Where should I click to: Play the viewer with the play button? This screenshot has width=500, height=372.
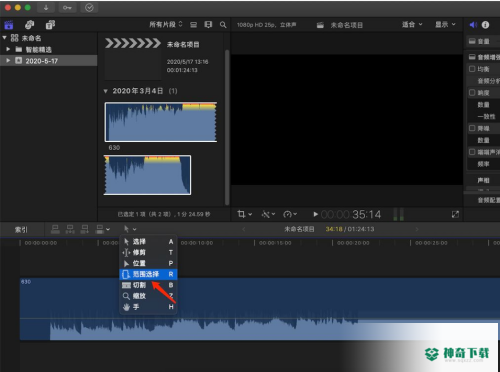pos(315,214)
